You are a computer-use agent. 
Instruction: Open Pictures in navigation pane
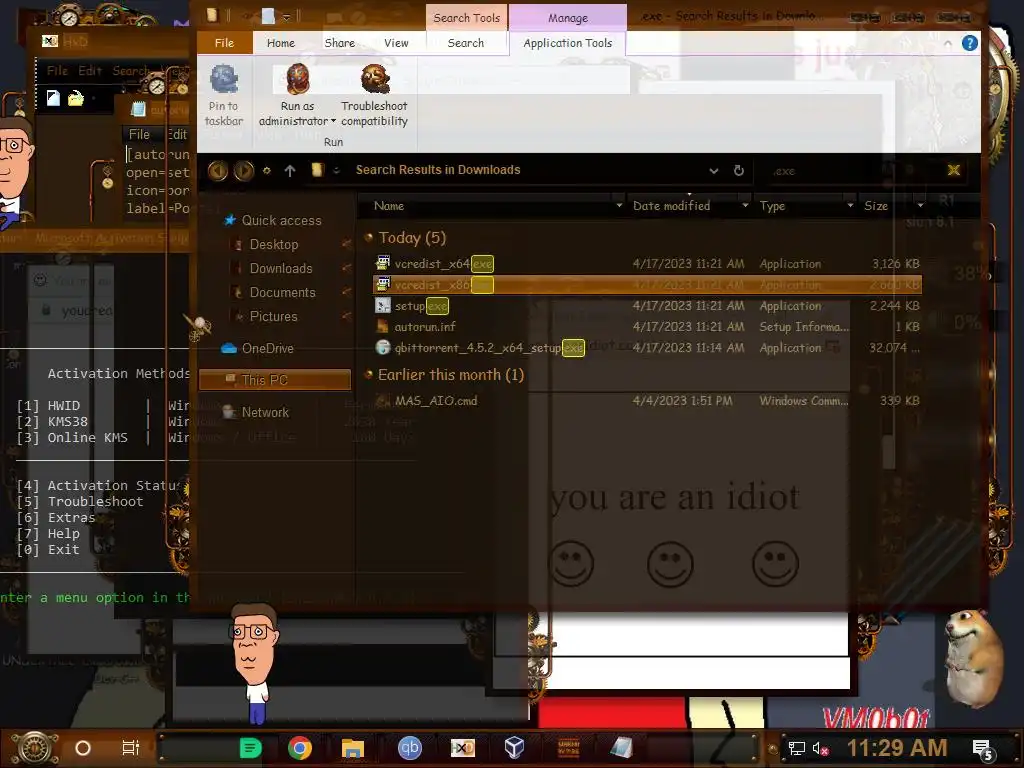pos(273,317)
